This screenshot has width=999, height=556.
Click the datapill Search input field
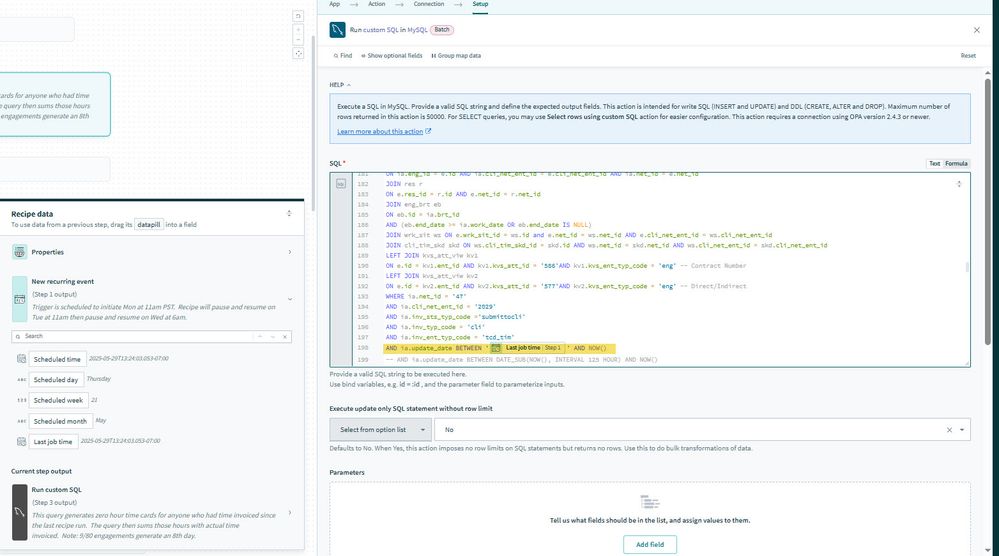[x=140, y=336]
